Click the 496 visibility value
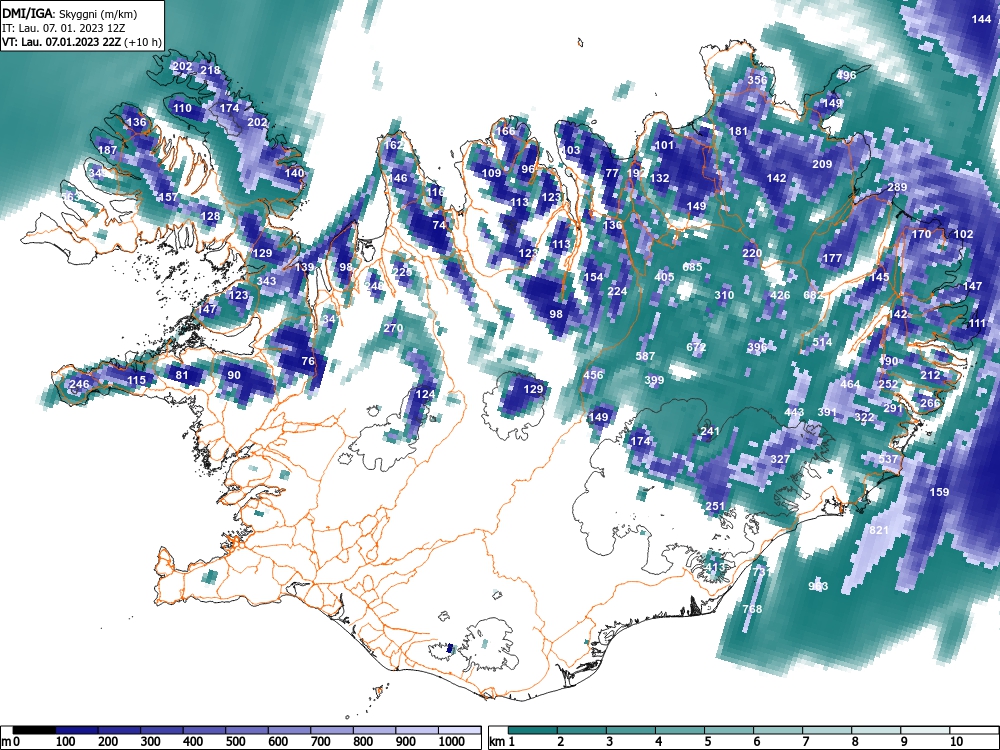Image resolution: width=1000 pixels, height=750 pixels. coord(846,75)
